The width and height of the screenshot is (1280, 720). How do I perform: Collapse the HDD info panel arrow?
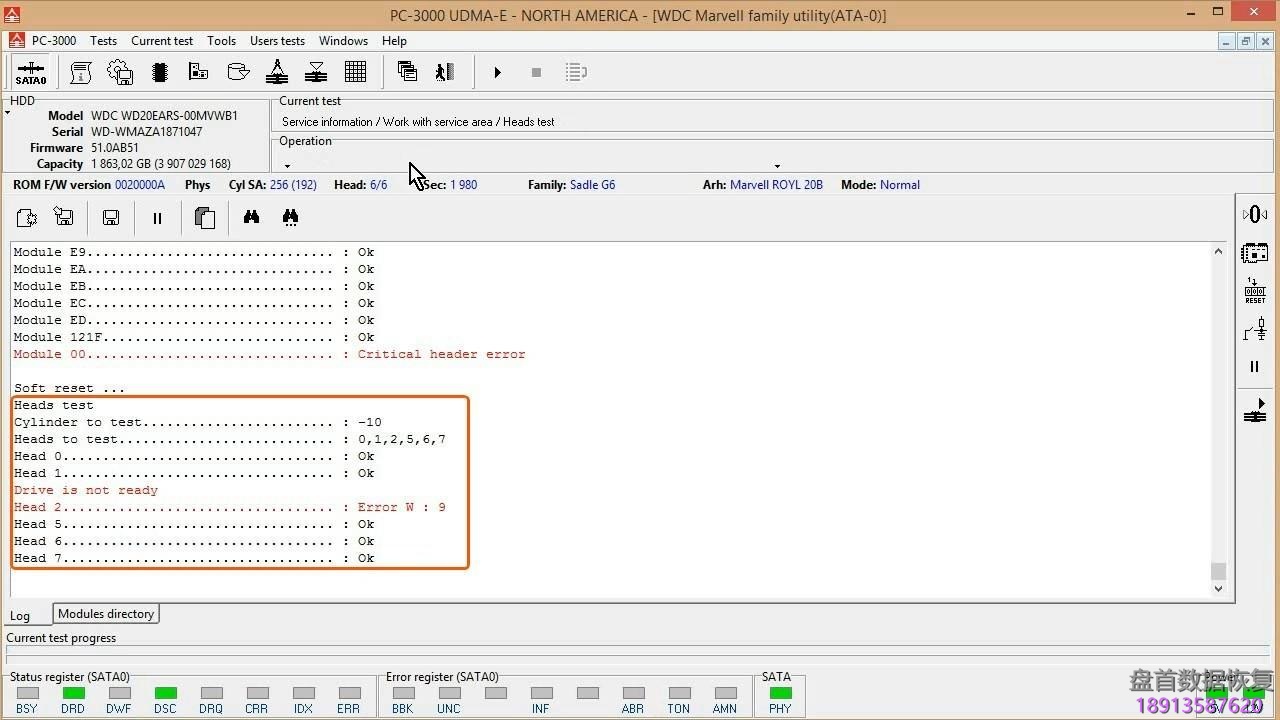pyautogui.click(x=8, y=113)
